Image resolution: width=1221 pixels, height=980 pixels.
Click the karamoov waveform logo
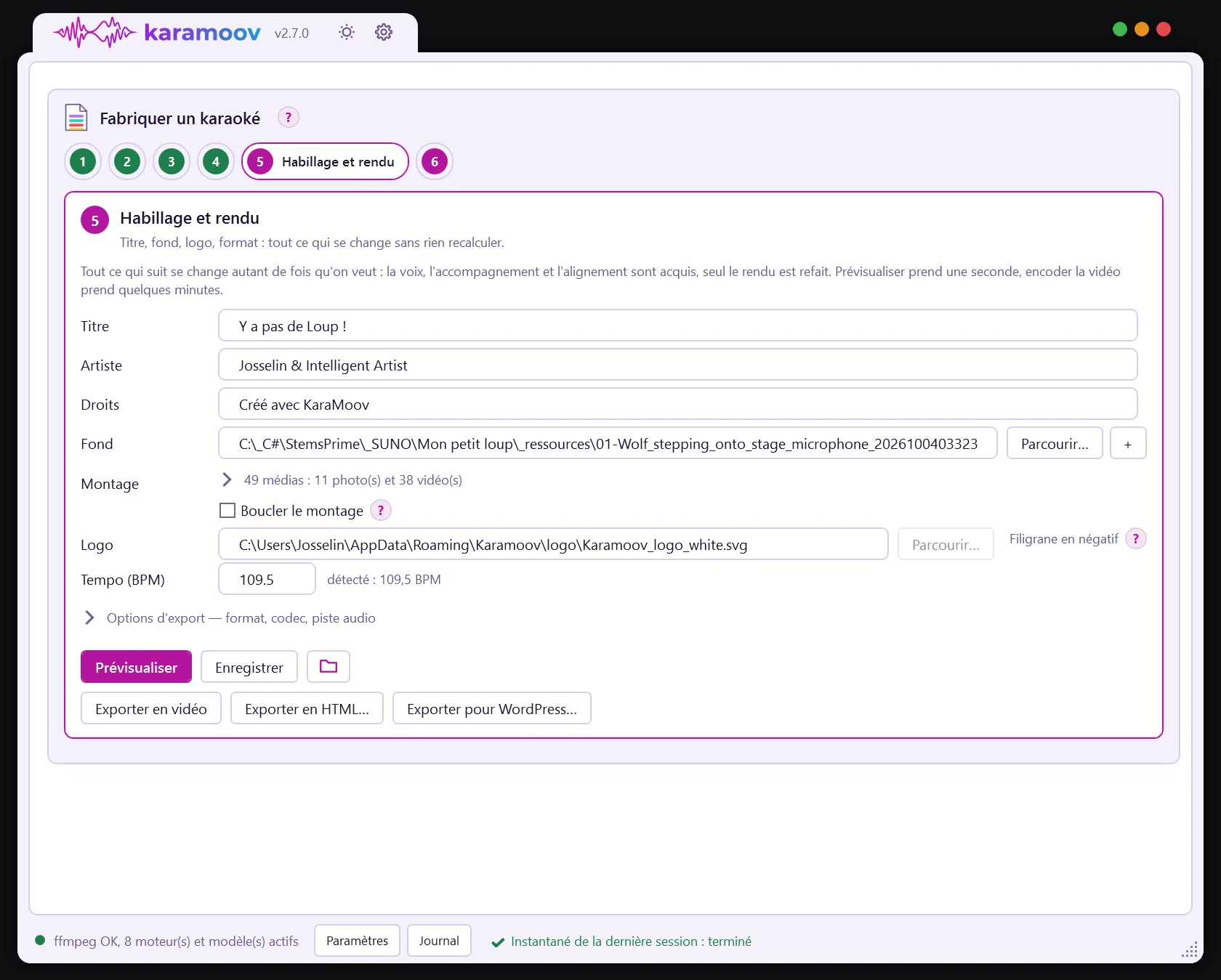click(x=94, y=32)
